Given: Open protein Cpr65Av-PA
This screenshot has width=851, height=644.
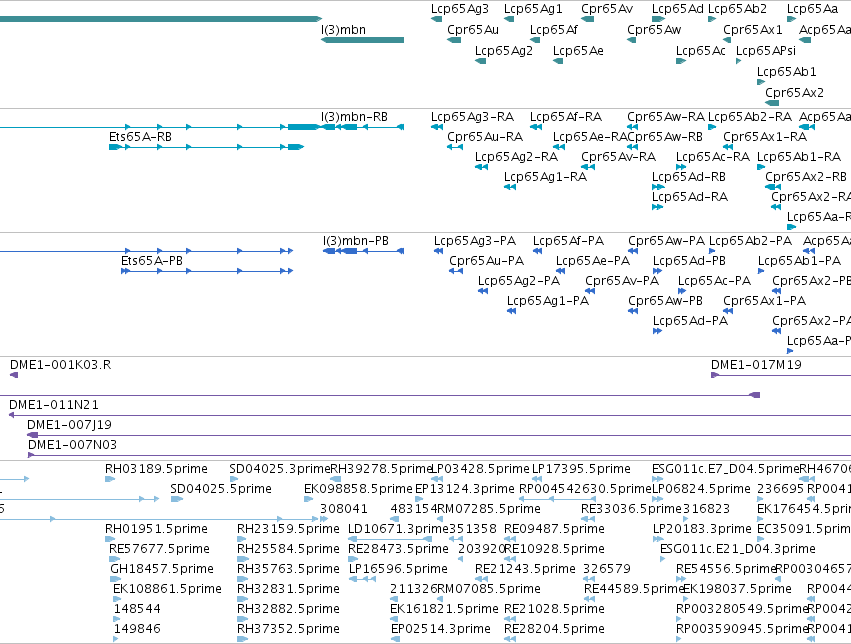Looking at the screenshot, I should coord(621,281).
